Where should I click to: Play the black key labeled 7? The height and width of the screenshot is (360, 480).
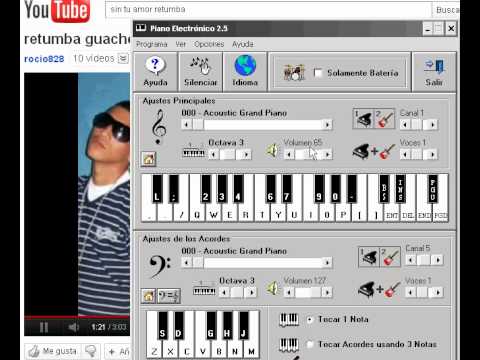[286, 189]
